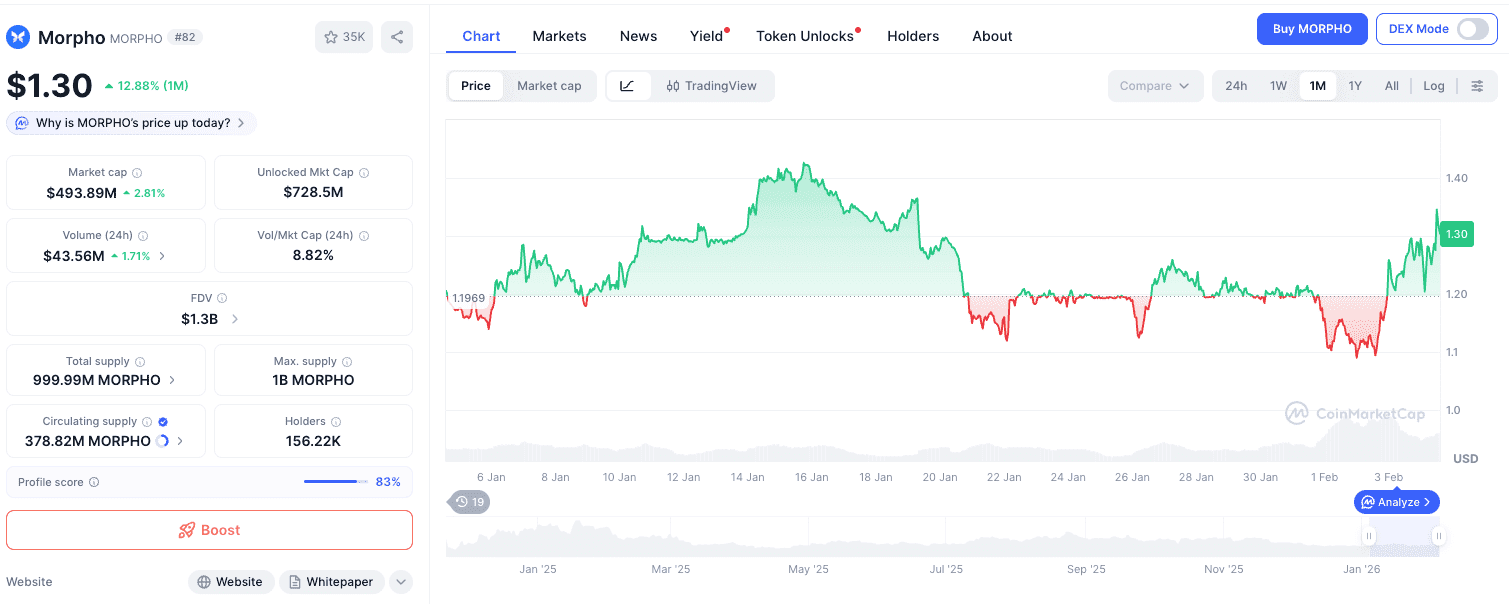The height and width of the screenshot is (604, 1509).
Task: Select the 1Y time range
Action: point(1354,86)
